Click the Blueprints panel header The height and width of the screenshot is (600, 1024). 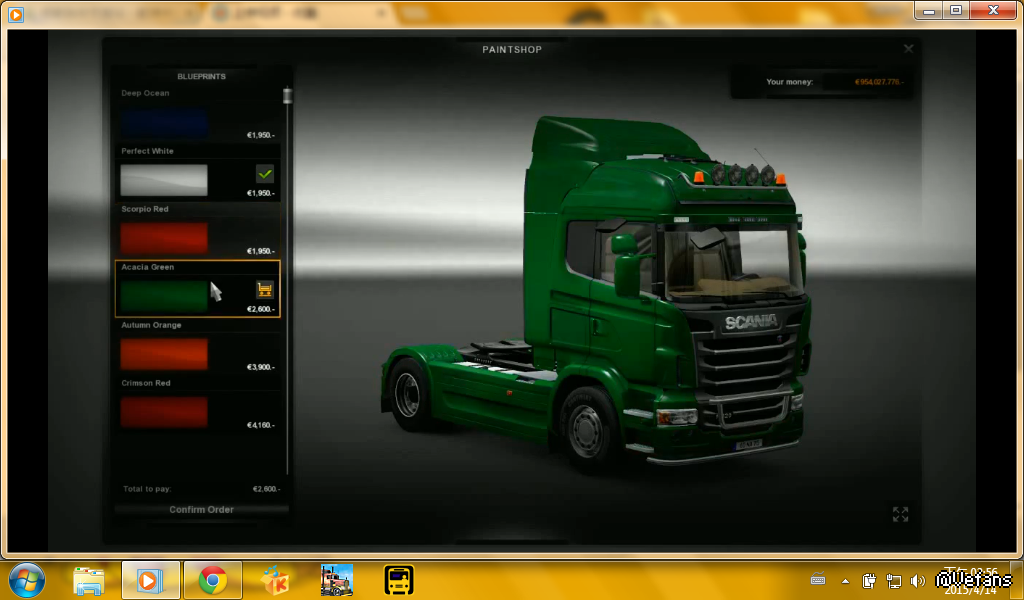coord(201,76)
